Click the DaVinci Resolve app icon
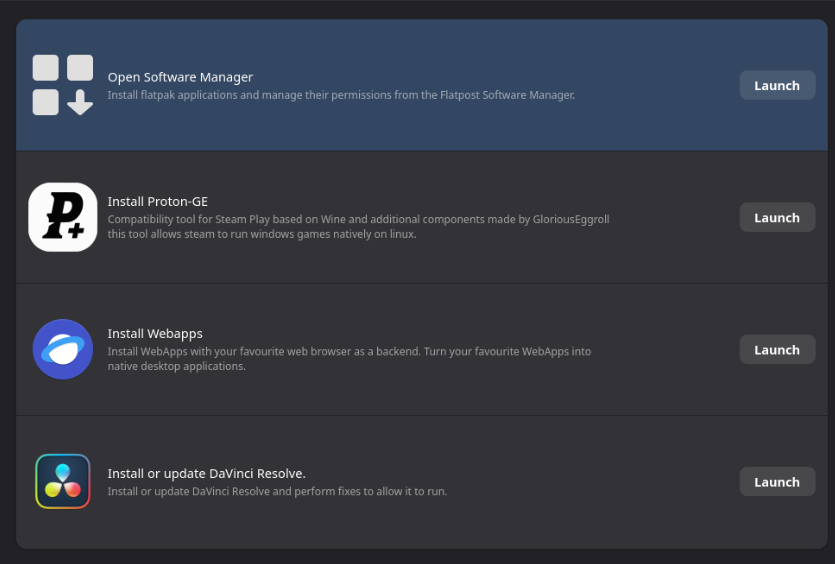This screenshot has height=564, width=835. 62,481
